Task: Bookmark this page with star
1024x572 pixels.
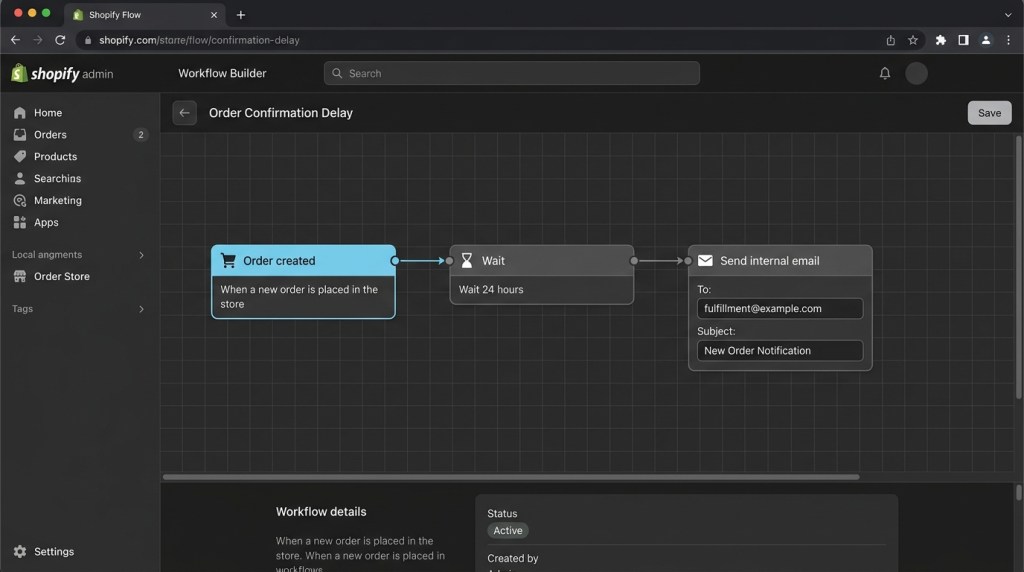Action: pos(913,40)
